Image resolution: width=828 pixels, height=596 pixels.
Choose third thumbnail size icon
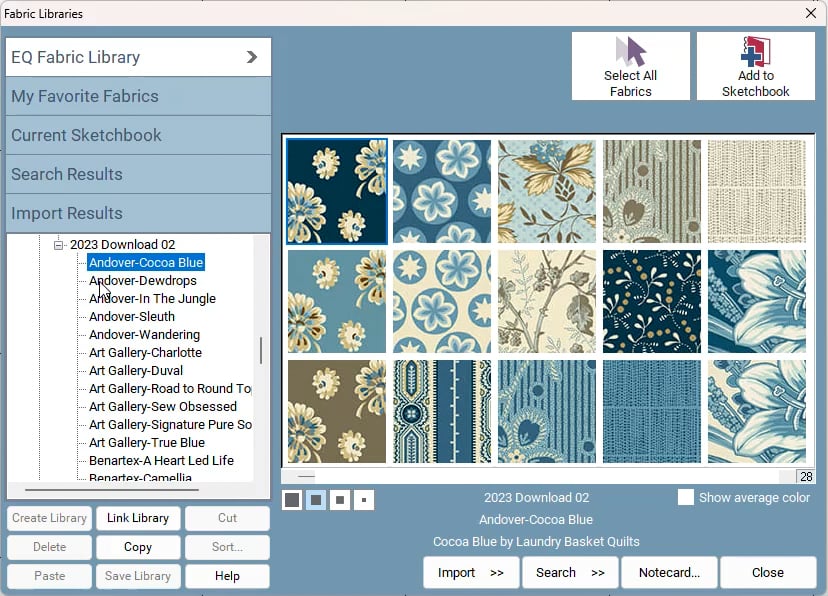point(340,499)
